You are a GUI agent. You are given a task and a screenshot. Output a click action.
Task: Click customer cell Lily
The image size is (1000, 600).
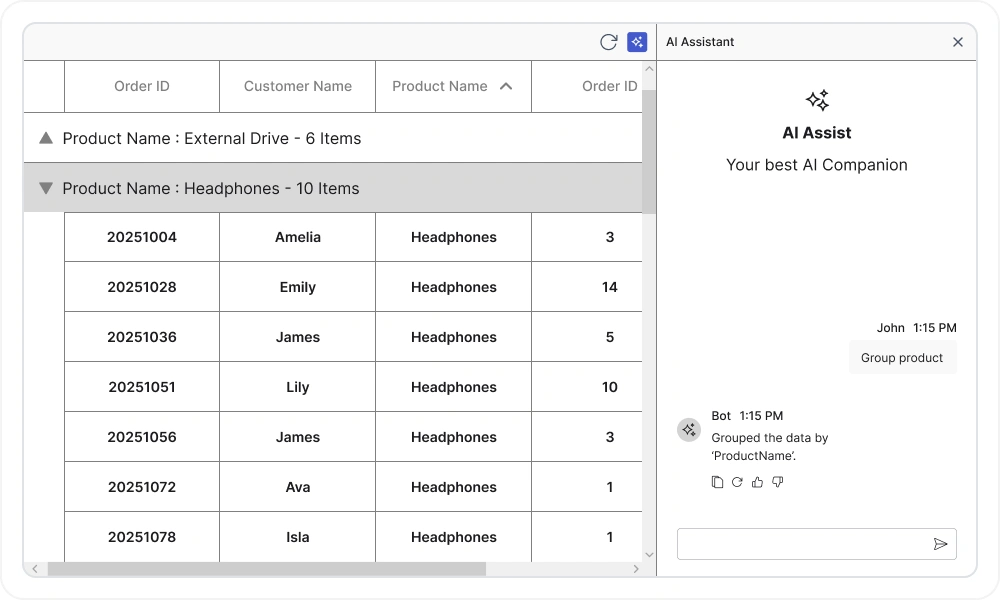pyautogui.click(x=298, y=387)
